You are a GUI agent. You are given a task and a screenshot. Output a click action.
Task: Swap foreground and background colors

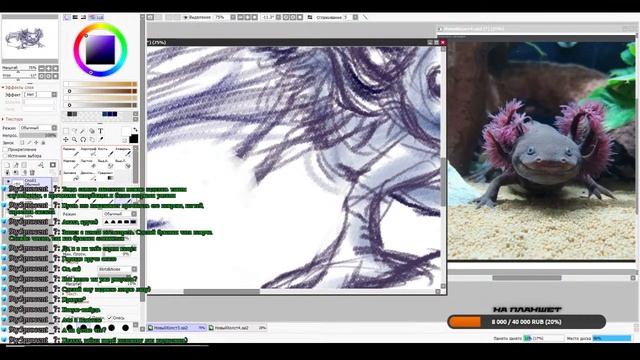click(135, 130)
